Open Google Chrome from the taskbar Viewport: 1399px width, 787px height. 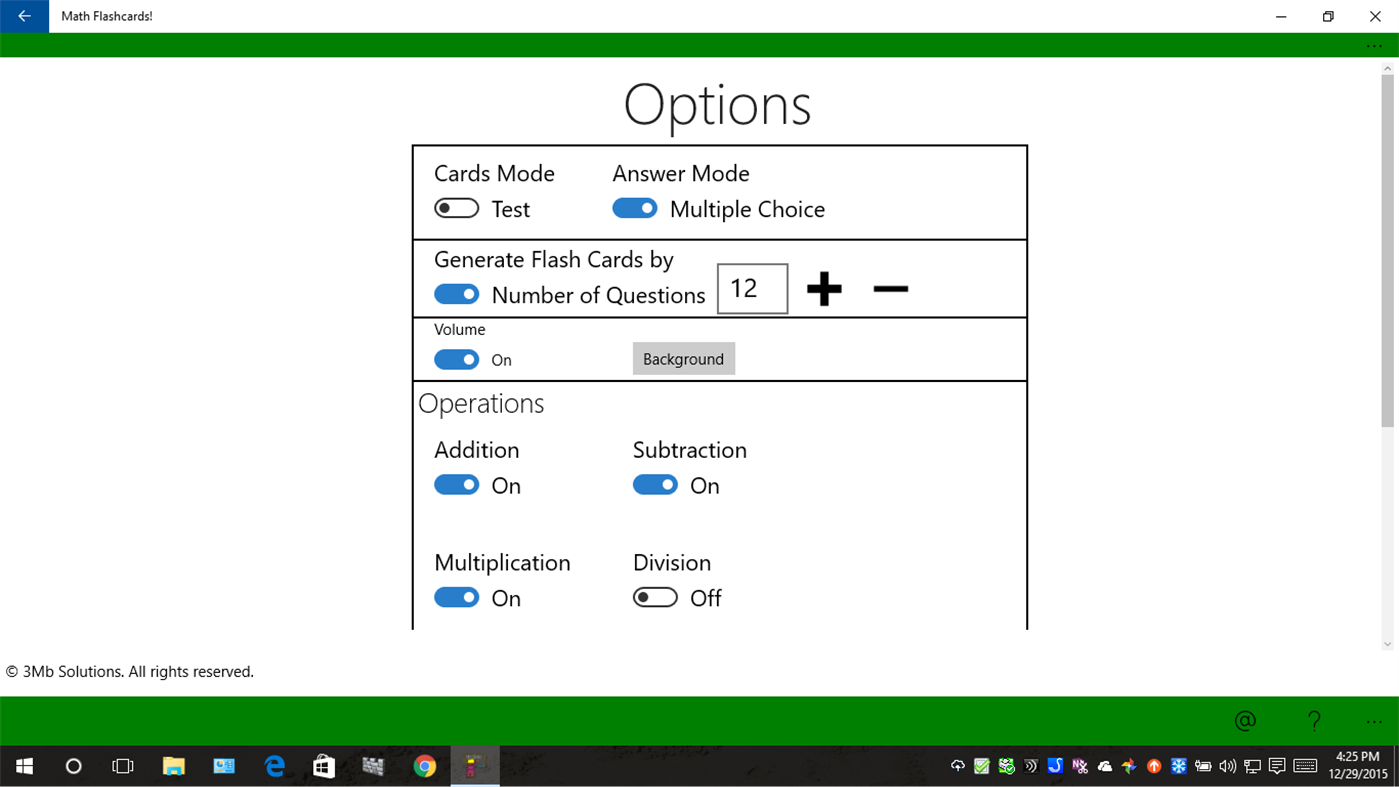coord(424,766)
